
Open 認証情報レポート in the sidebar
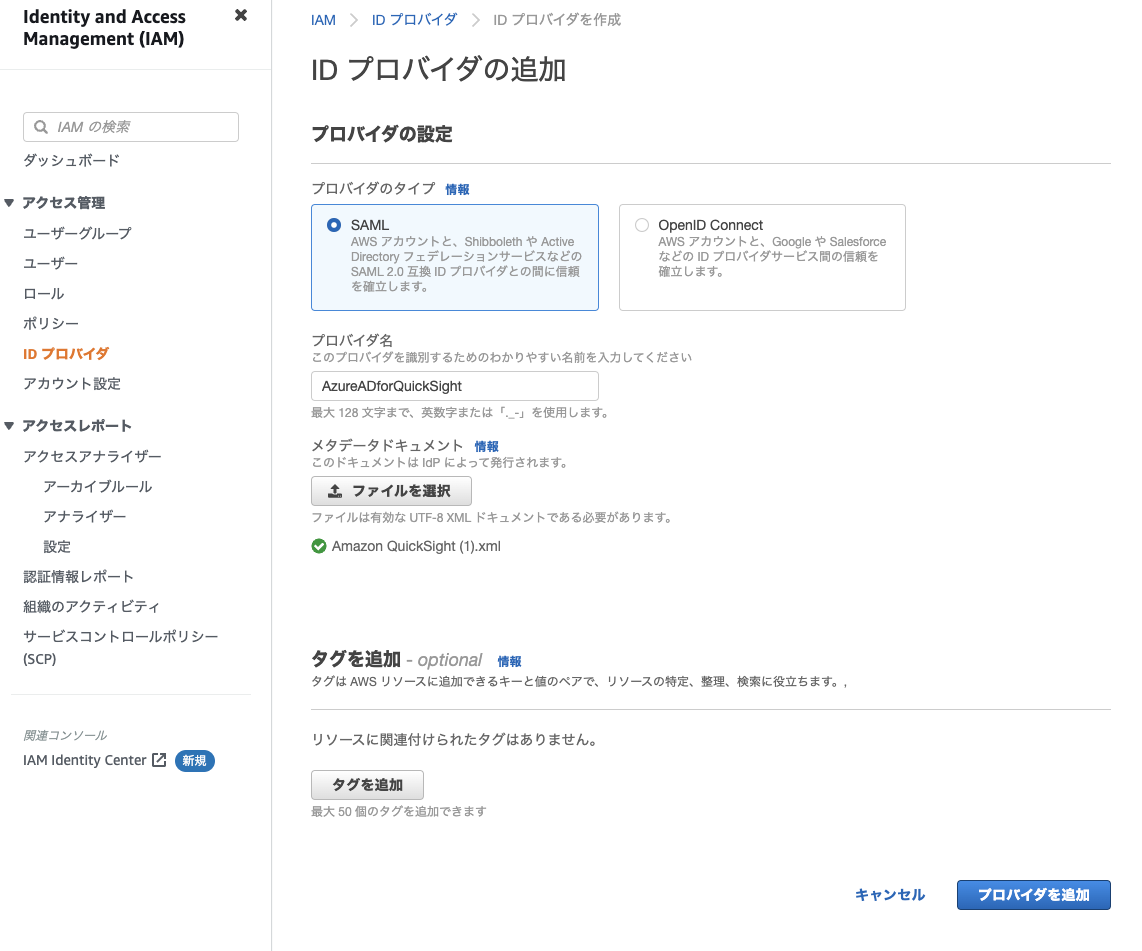point(79,577)
